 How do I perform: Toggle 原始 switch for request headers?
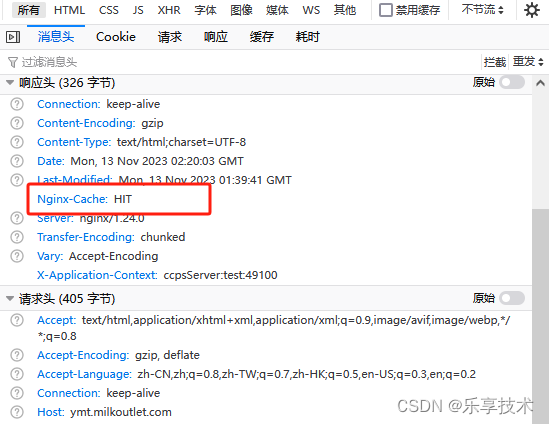tap(512, 298)
